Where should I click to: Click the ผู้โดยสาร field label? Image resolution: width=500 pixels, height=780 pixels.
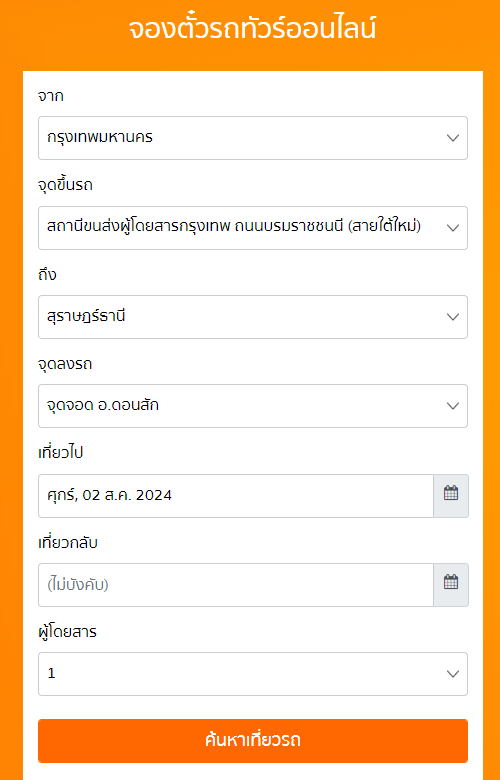click(67, 632)
